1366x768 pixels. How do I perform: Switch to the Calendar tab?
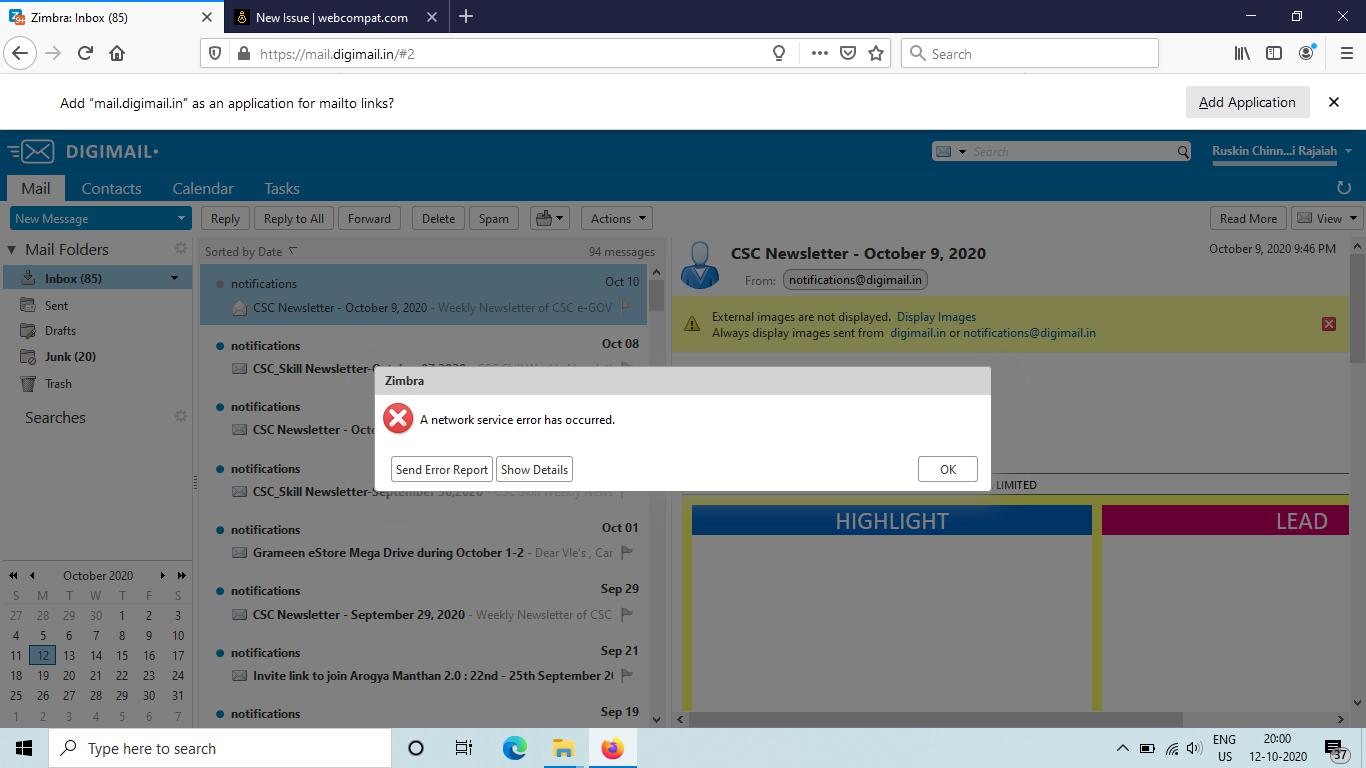pos(202,188)
